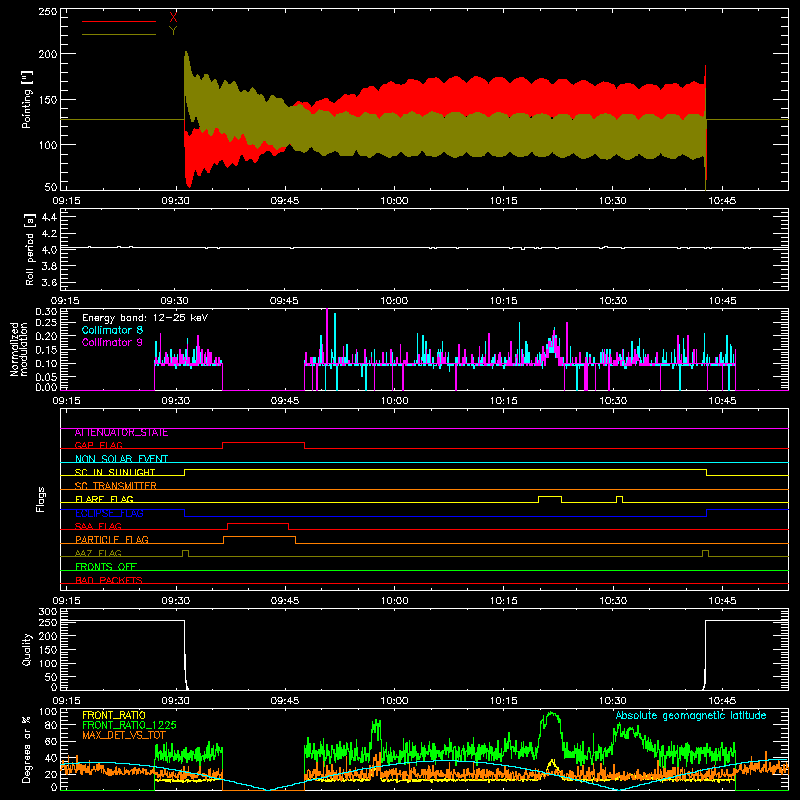Click the 'Quality' axis label

click(x=27, y=649)
